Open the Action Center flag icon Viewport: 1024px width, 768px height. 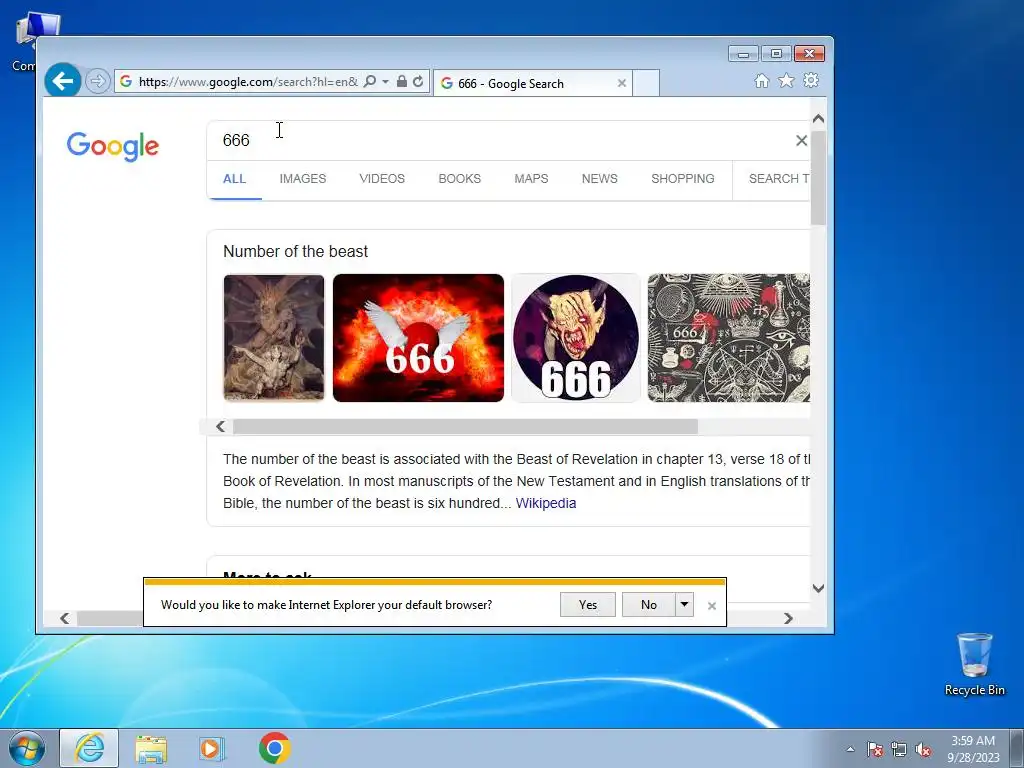click(875, 749)
